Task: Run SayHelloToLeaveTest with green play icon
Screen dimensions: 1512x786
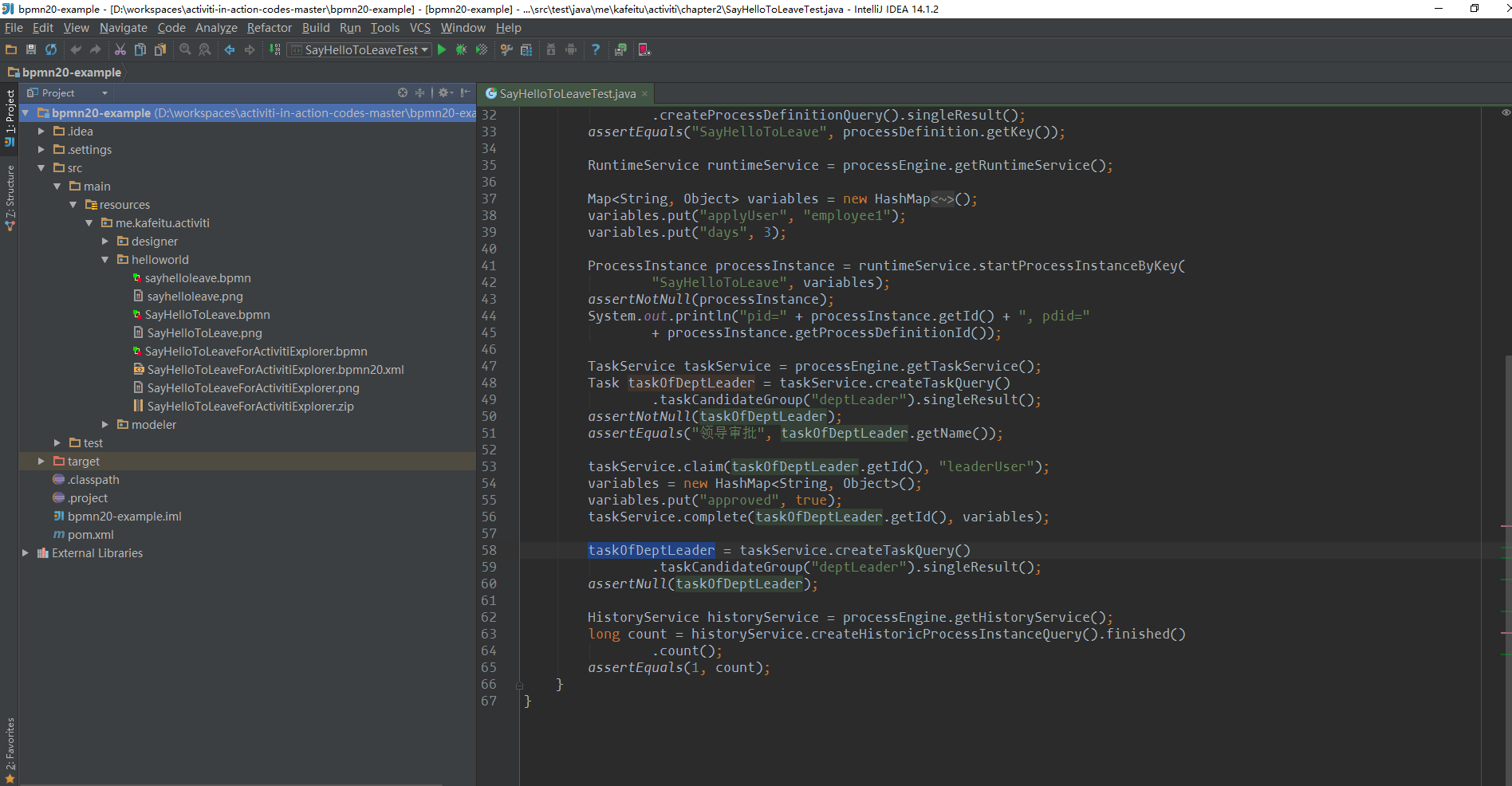Action: tap(442, 49)
